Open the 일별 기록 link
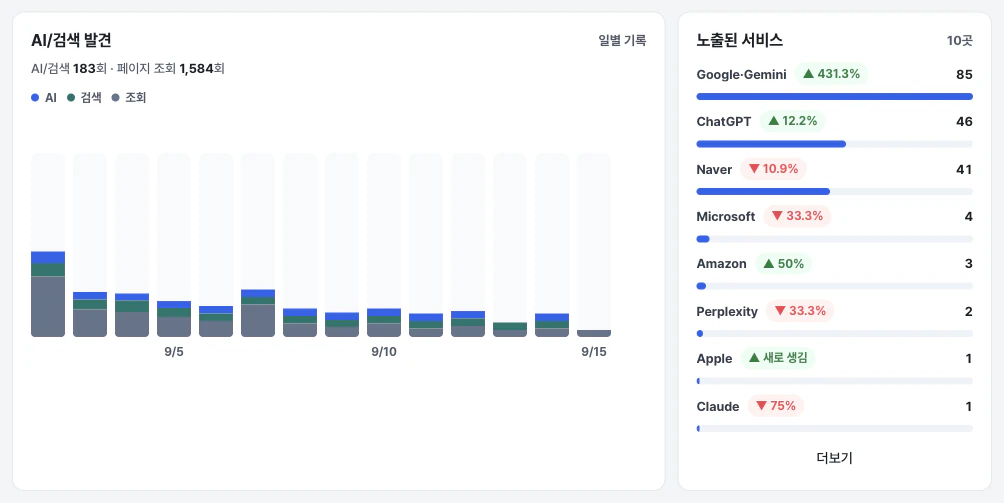 click(622, 40)
